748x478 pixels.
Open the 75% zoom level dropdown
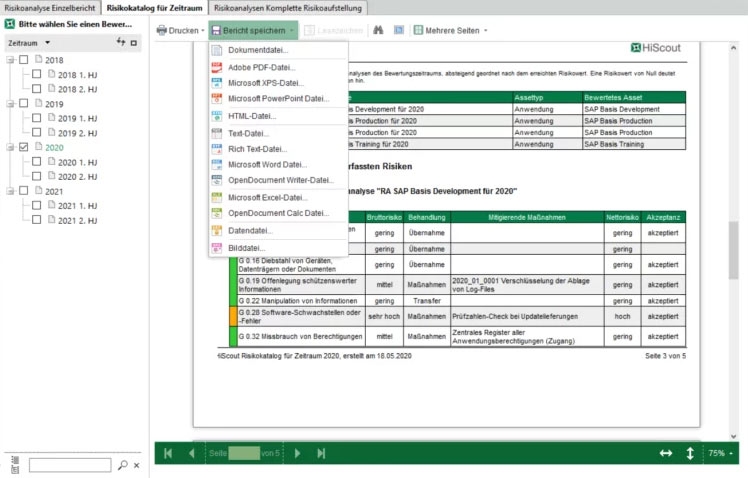coord(721,453)
